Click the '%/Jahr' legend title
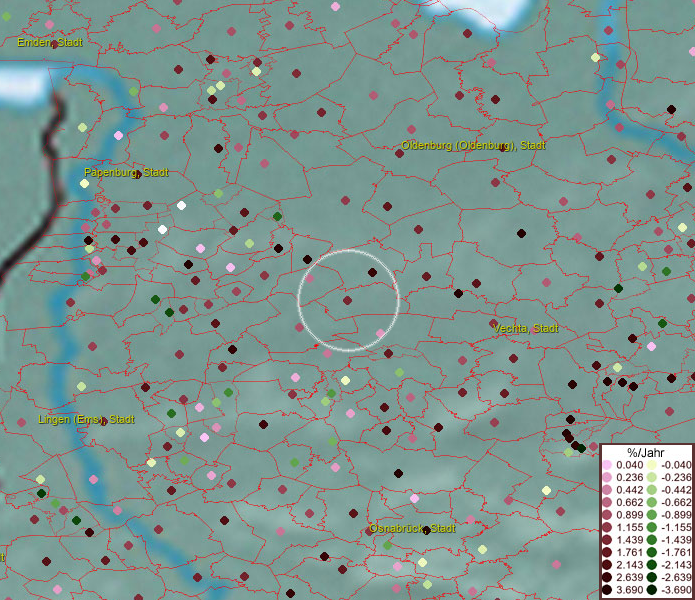This screenshot has width=695, height=600. tap(645, 452)
